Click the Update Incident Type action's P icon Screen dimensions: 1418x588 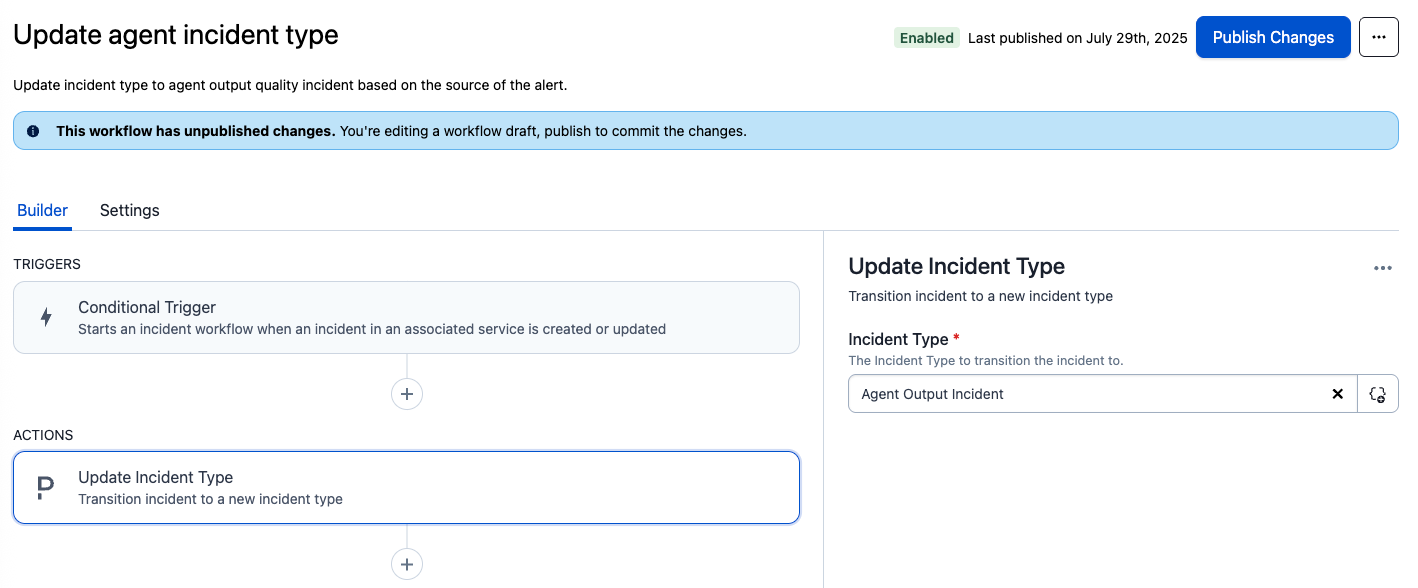tap(43, 487)
